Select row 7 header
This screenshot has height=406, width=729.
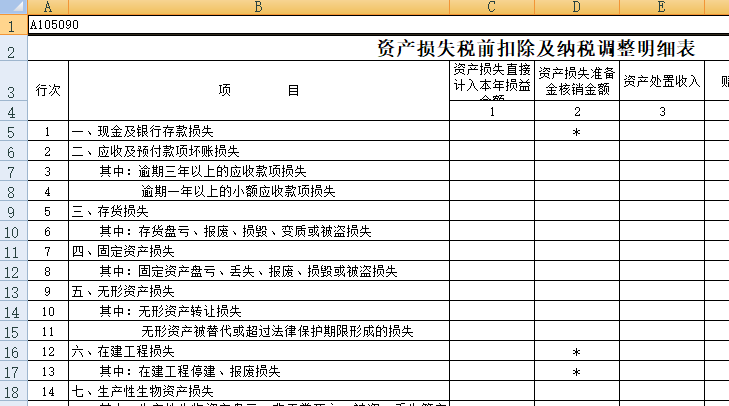point(13,171)
